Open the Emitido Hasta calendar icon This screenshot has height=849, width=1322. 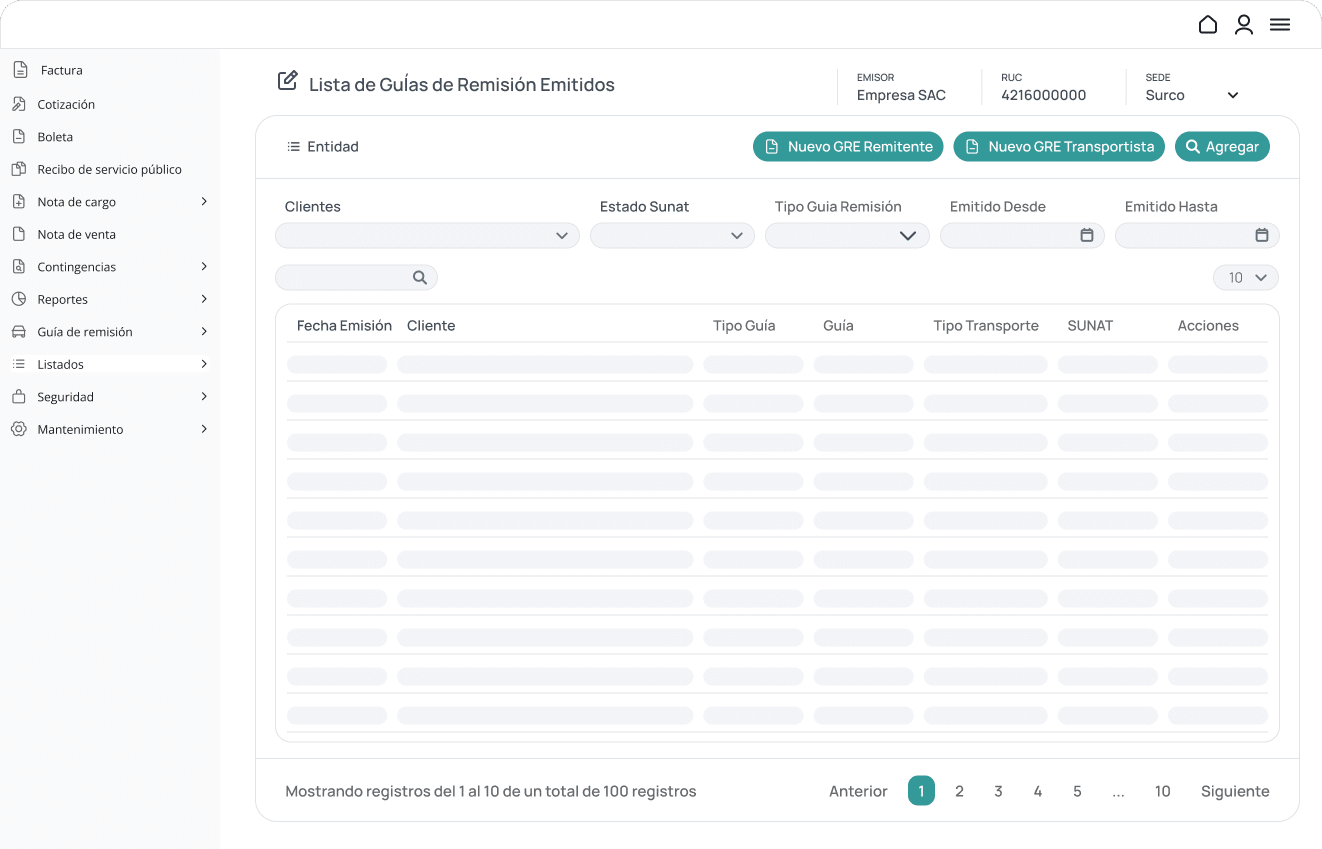click(x=1262, y=235)
